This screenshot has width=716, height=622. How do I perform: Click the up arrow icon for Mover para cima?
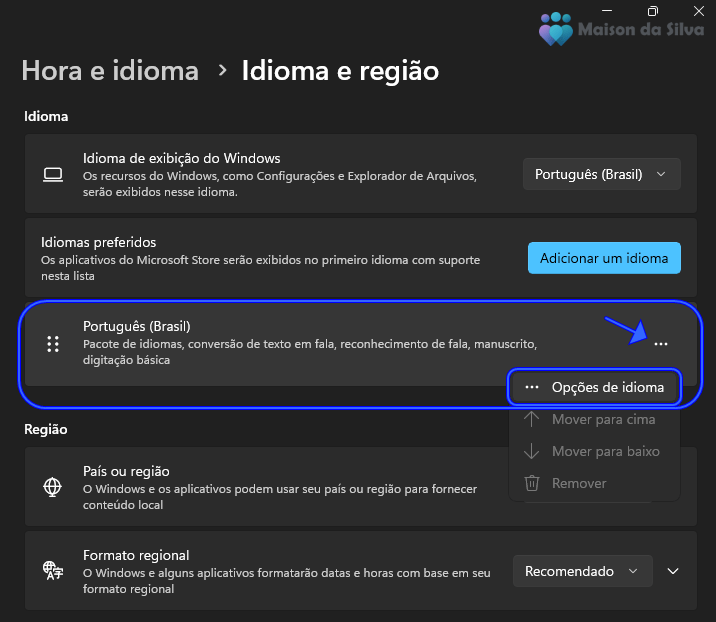click(x=531, y=419)
